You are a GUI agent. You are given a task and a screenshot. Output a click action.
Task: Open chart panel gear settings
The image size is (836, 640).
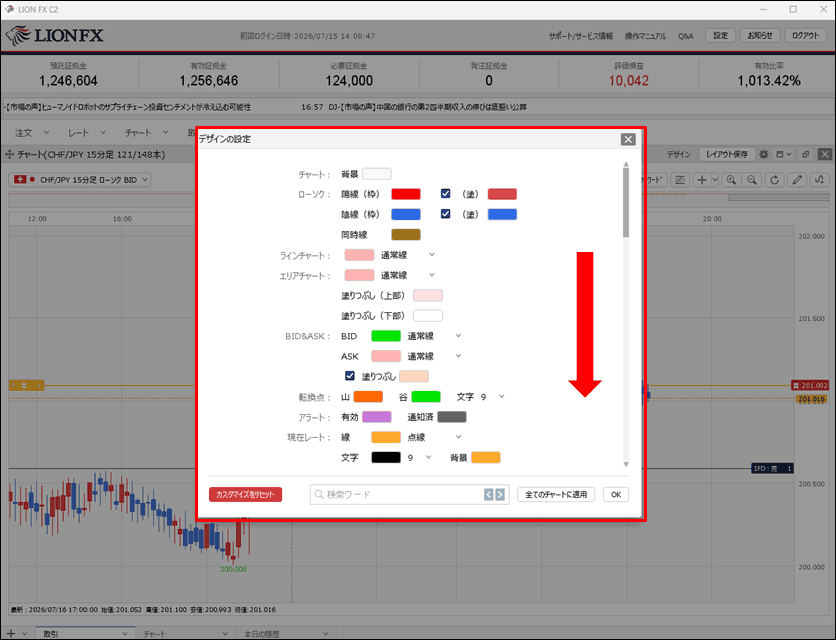click(764, 154)
